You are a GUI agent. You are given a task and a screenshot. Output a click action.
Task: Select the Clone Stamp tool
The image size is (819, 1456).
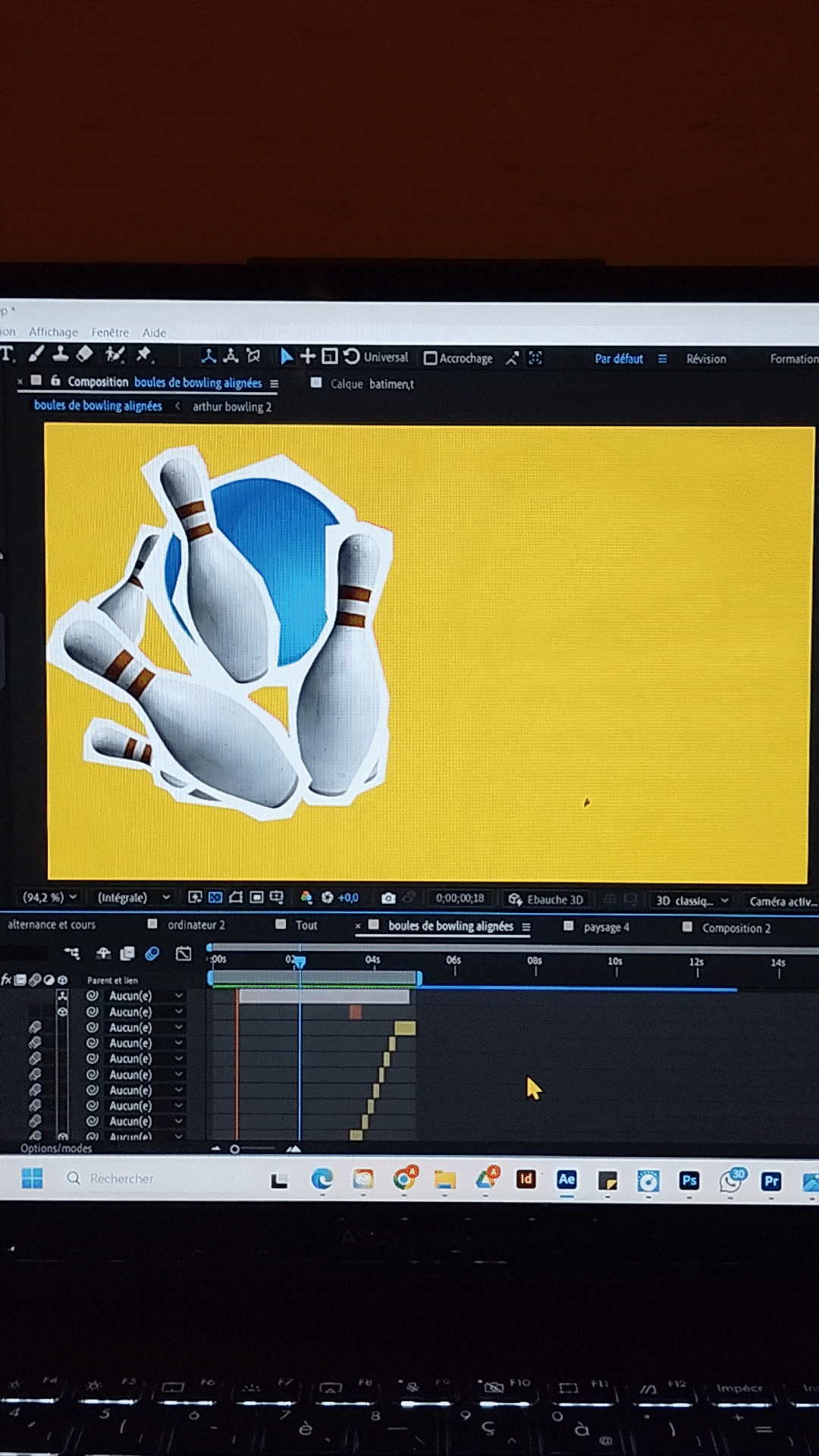click(x=61, y=354)
